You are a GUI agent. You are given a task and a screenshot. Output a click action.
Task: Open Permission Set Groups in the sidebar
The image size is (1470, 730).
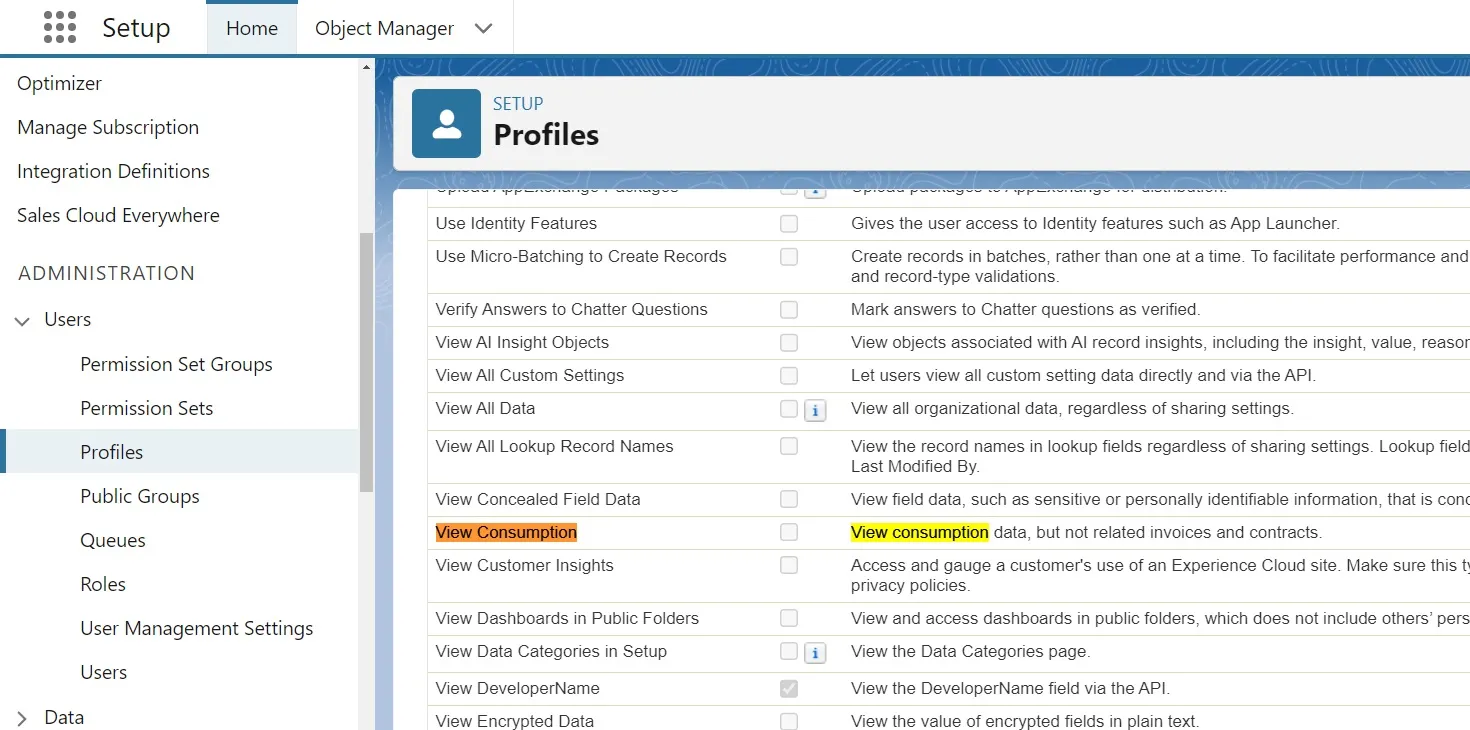click(x=176, y=364)
